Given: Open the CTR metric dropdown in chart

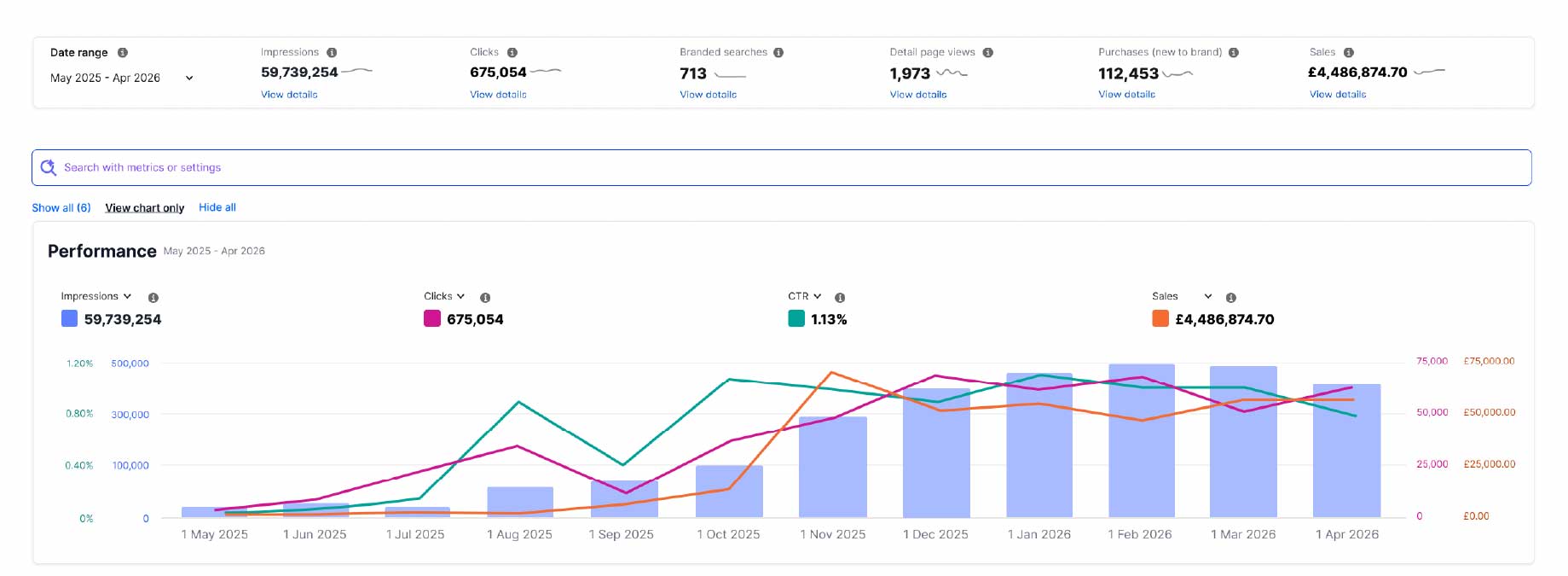Looking at the screenshot, I should [x=805, y=296].
